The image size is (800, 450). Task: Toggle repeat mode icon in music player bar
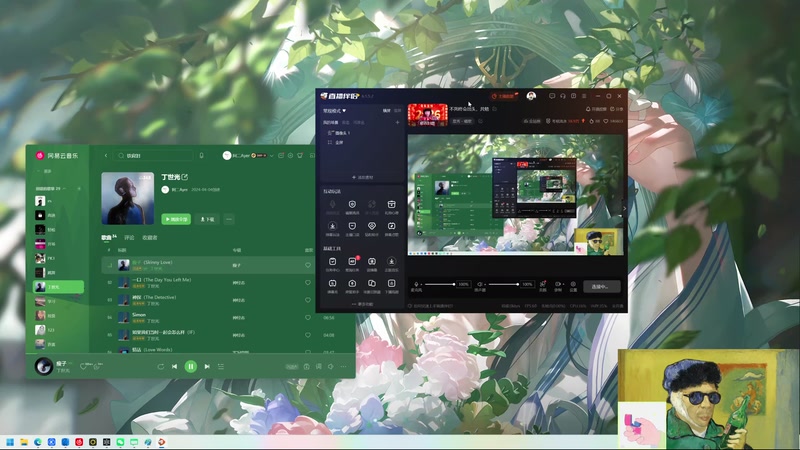click(x=160, y=366)
